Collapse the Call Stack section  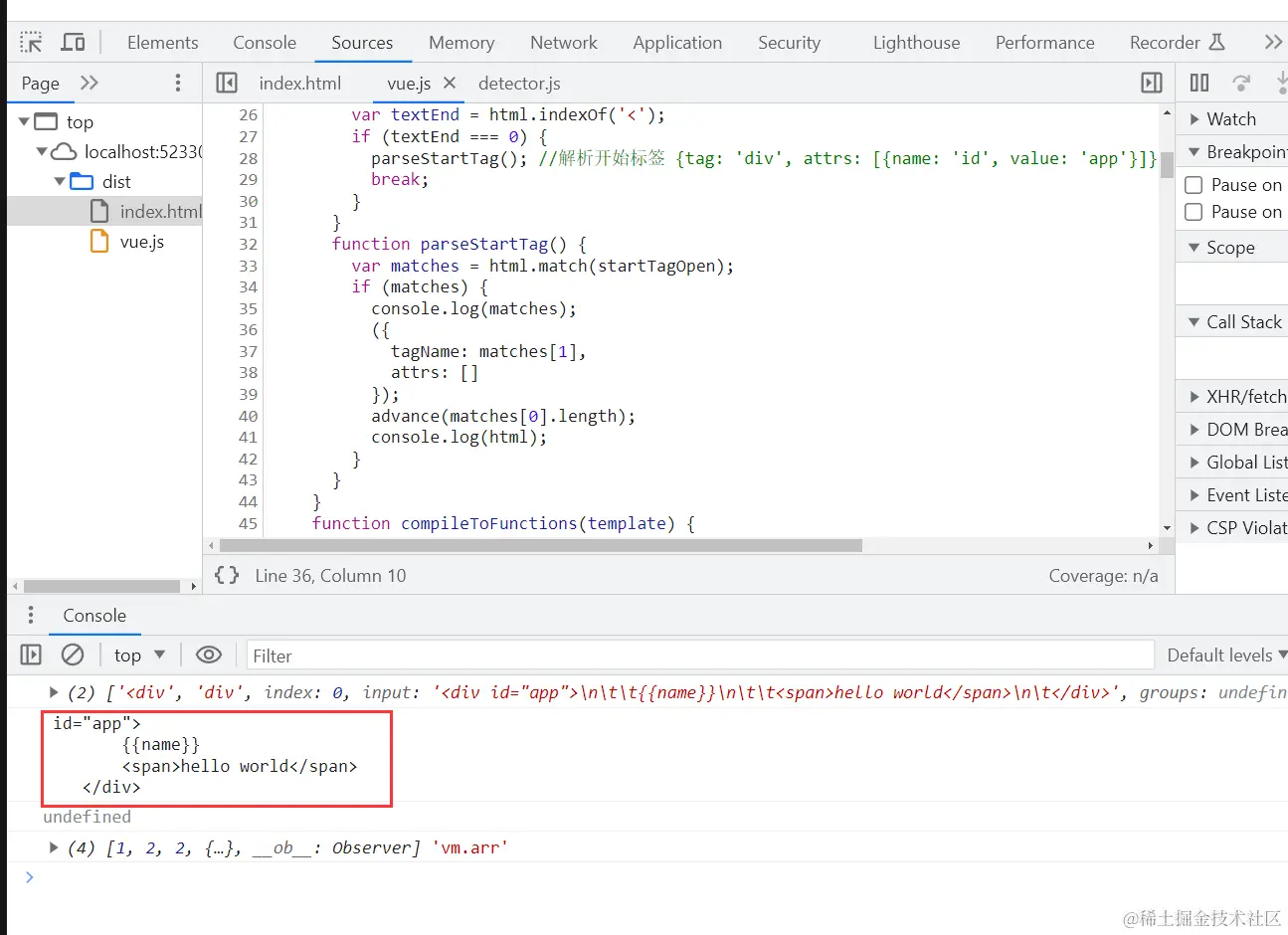coord(1195,322)
